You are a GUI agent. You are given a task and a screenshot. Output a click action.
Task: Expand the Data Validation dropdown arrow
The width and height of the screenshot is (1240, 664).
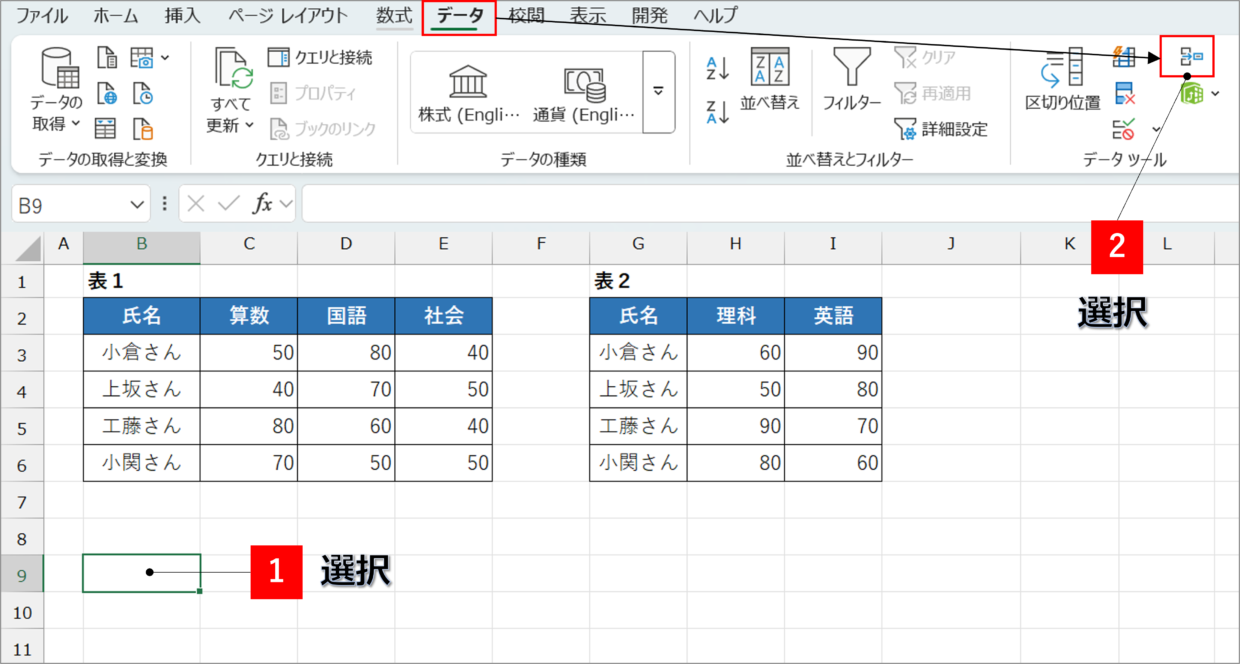coord(1156,128)
